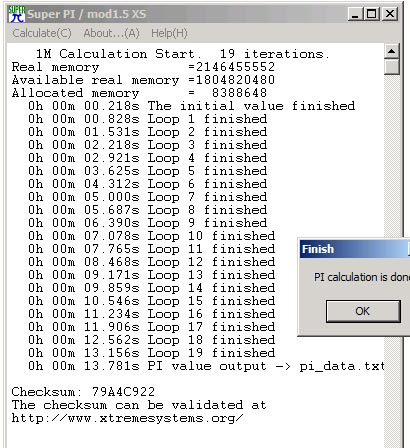Click the 'Loop 19 finished' line
The height and width of the screenshot is (448, 410).
[152, 353]
